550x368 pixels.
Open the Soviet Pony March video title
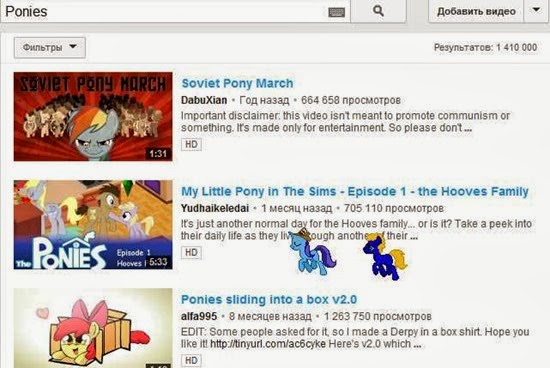click(237, 83)
